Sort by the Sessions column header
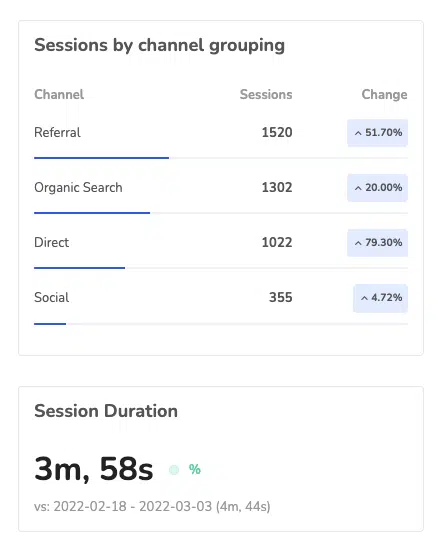This screenshot has height=552, width=440. [x=266, y=94]
